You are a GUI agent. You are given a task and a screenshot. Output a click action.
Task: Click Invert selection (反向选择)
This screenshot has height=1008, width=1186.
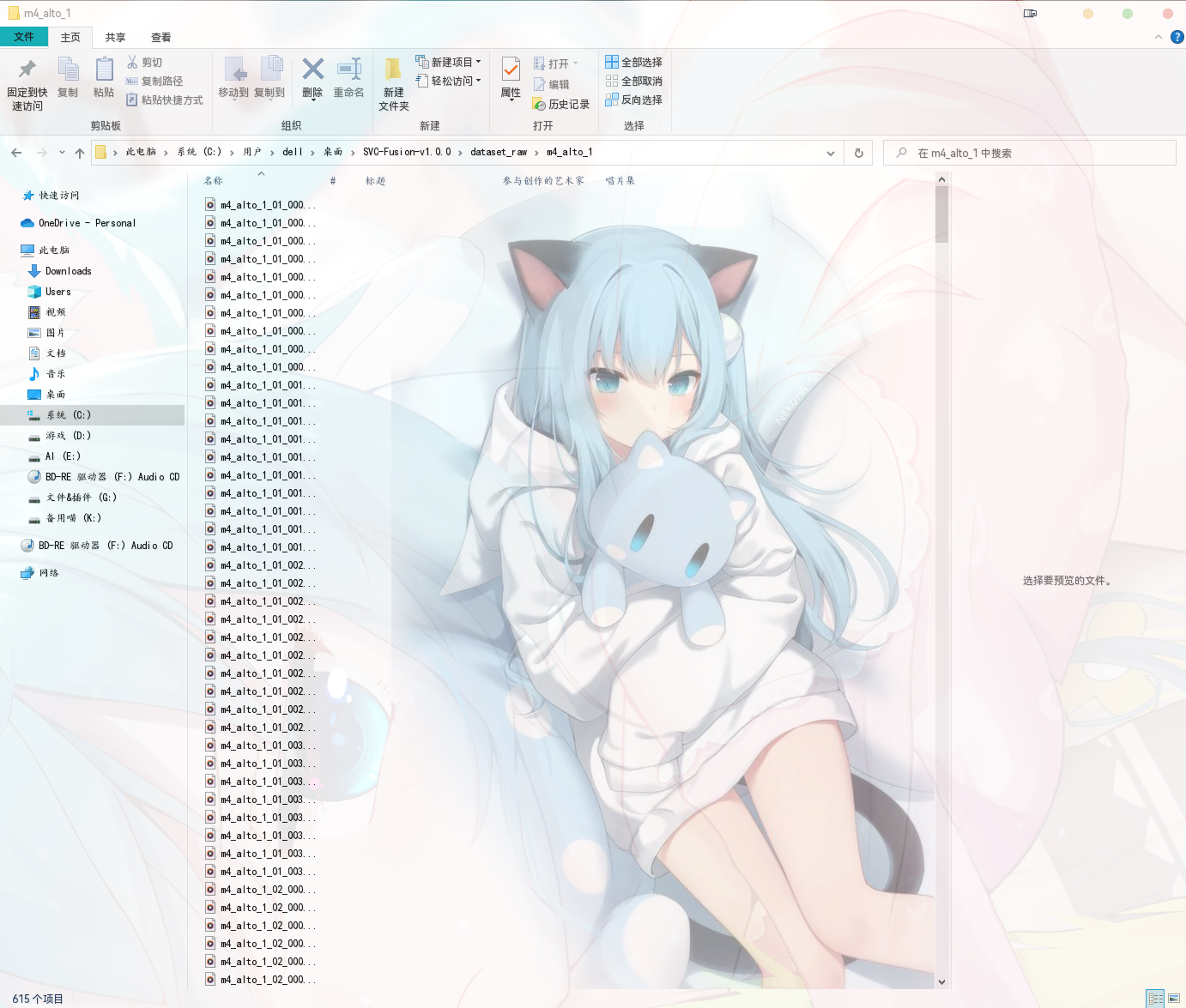tap(633, 100)
